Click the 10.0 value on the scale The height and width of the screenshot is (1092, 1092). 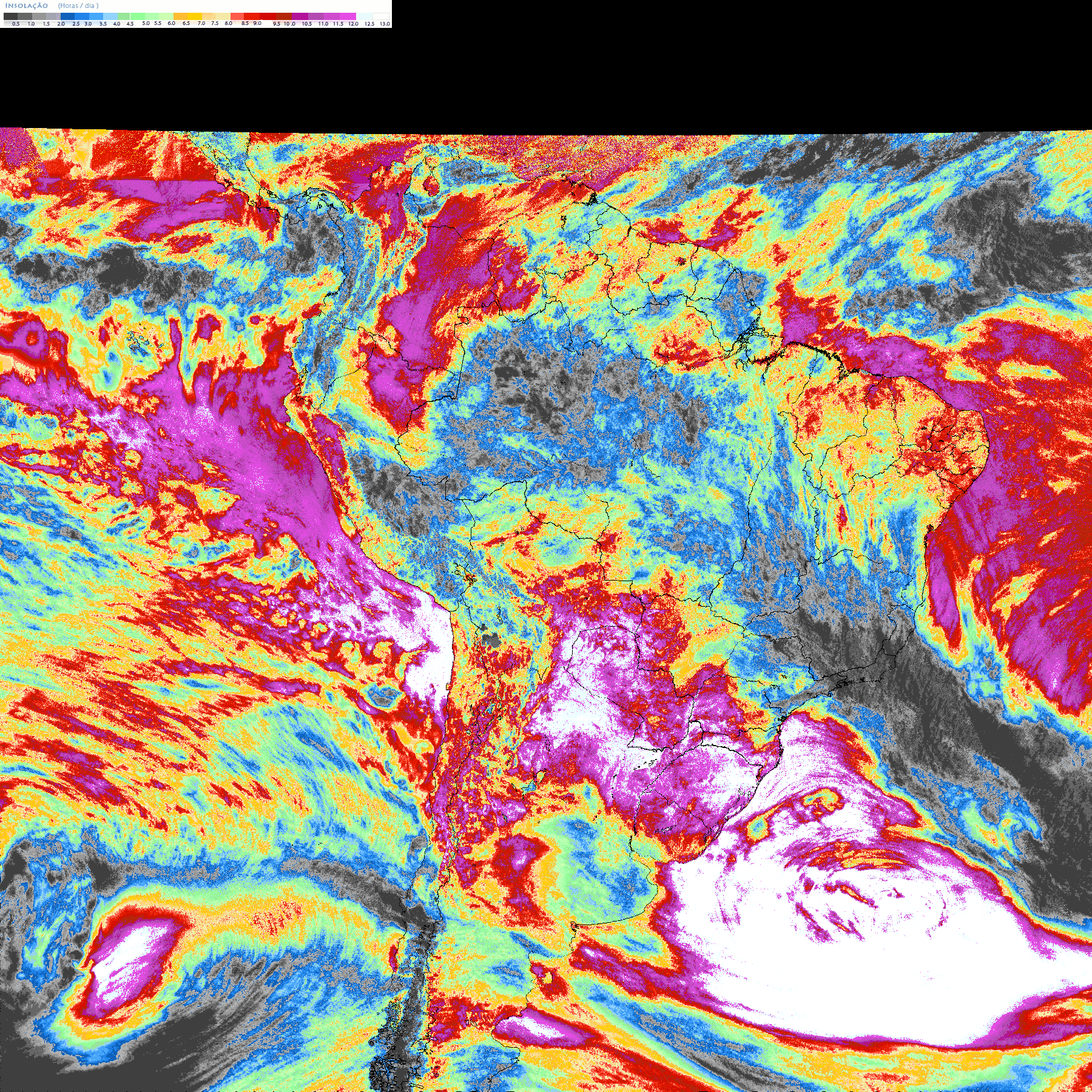[x=289, y=24]
